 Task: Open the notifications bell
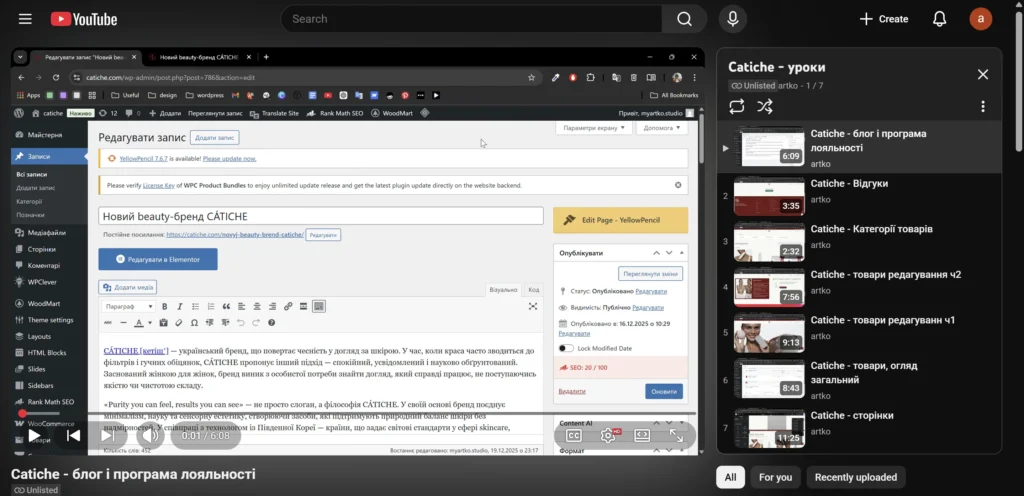pos(939,19)
